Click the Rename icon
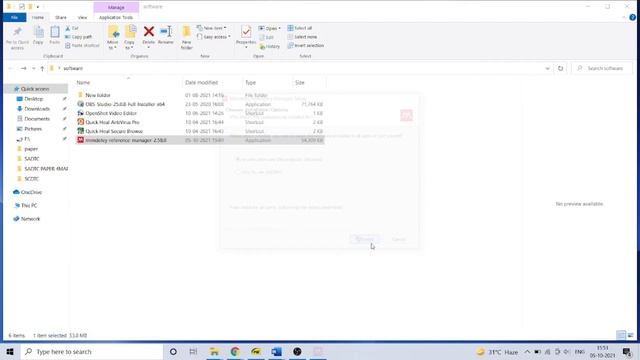Screen dimensions: 640x360 (x=166, y=31)
